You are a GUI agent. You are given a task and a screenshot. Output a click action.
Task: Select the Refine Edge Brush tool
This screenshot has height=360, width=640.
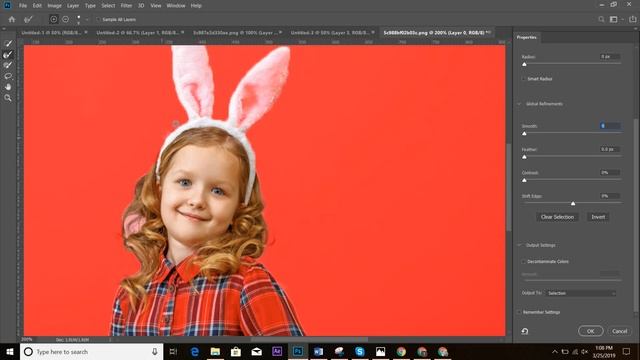pos(8,54)
